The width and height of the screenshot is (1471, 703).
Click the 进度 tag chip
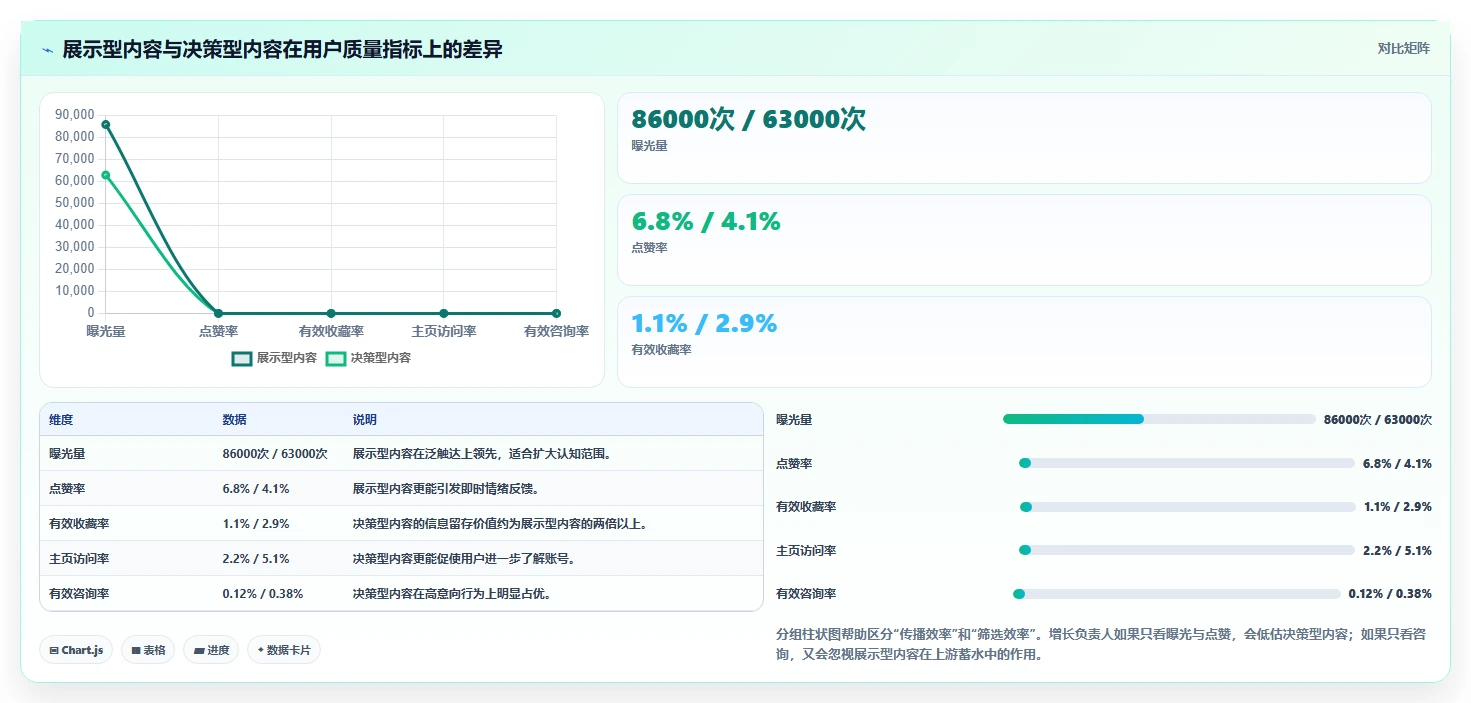point(211,650)
